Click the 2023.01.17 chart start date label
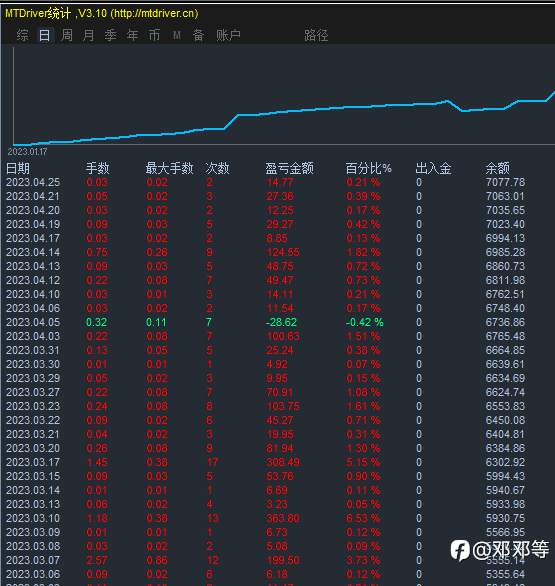The width and height of the screenshot is (555, 586). [27, 152]
